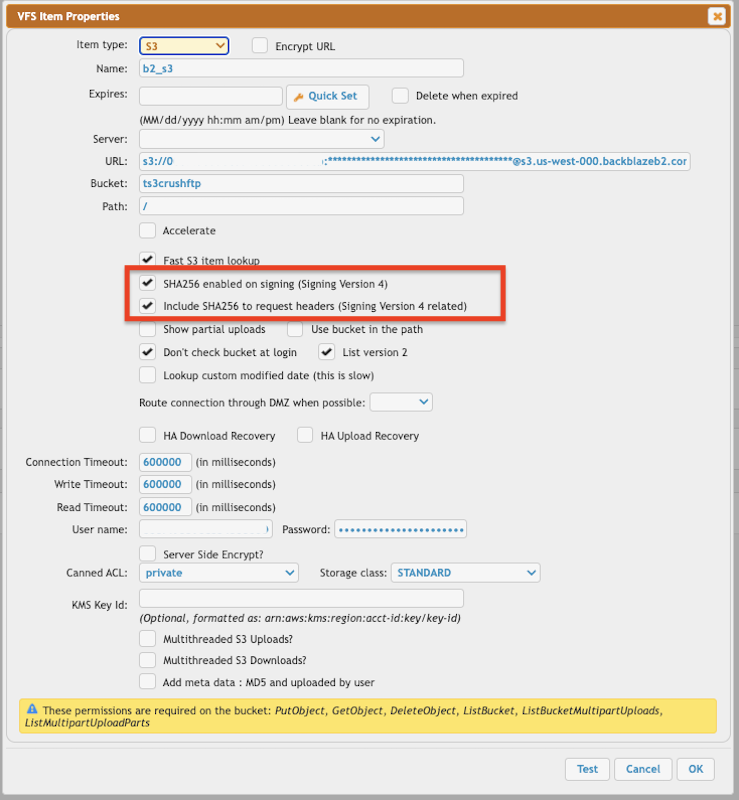
Task: Enable the Accelerate checkbox
Action: click(148, 231)
